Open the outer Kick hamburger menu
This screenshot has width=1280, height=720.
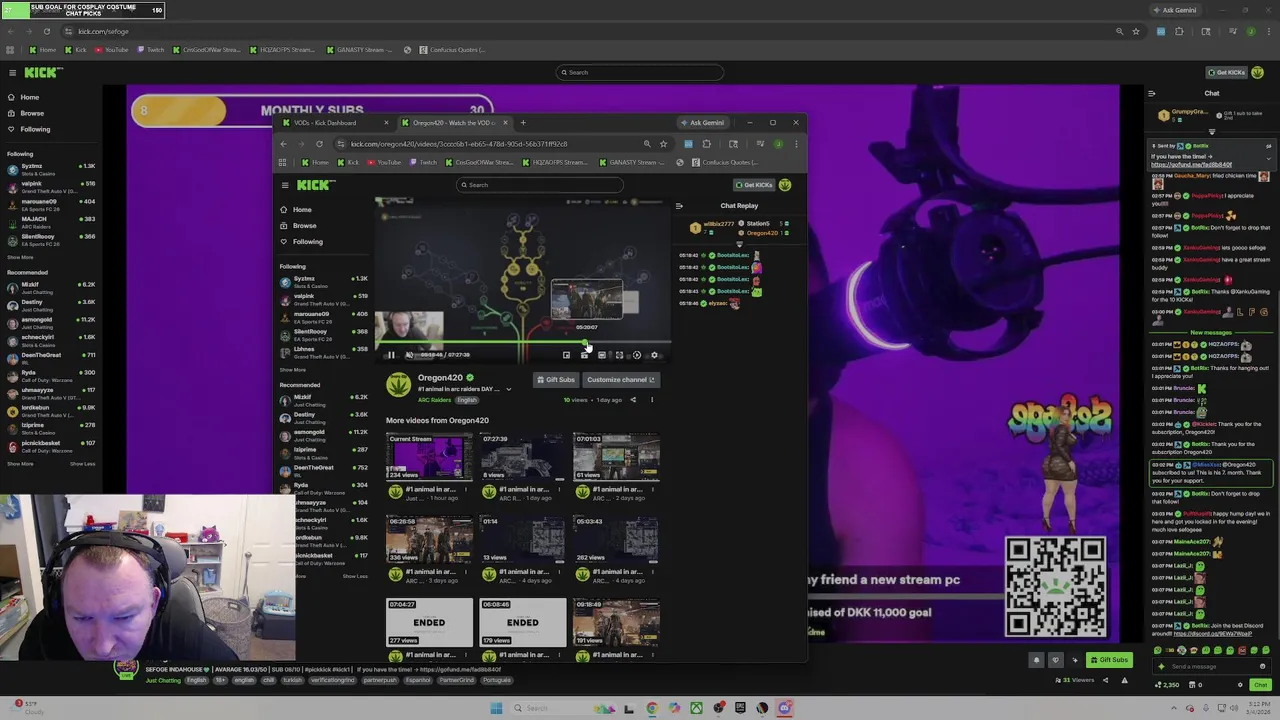tap(12, 72)
